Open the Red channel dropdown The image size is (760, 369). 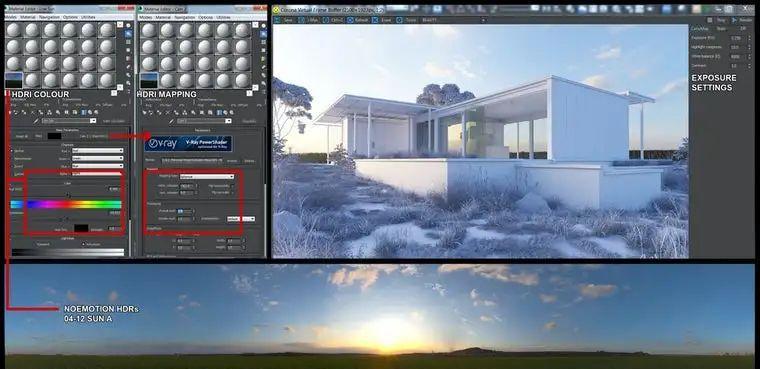click(97, 151)
